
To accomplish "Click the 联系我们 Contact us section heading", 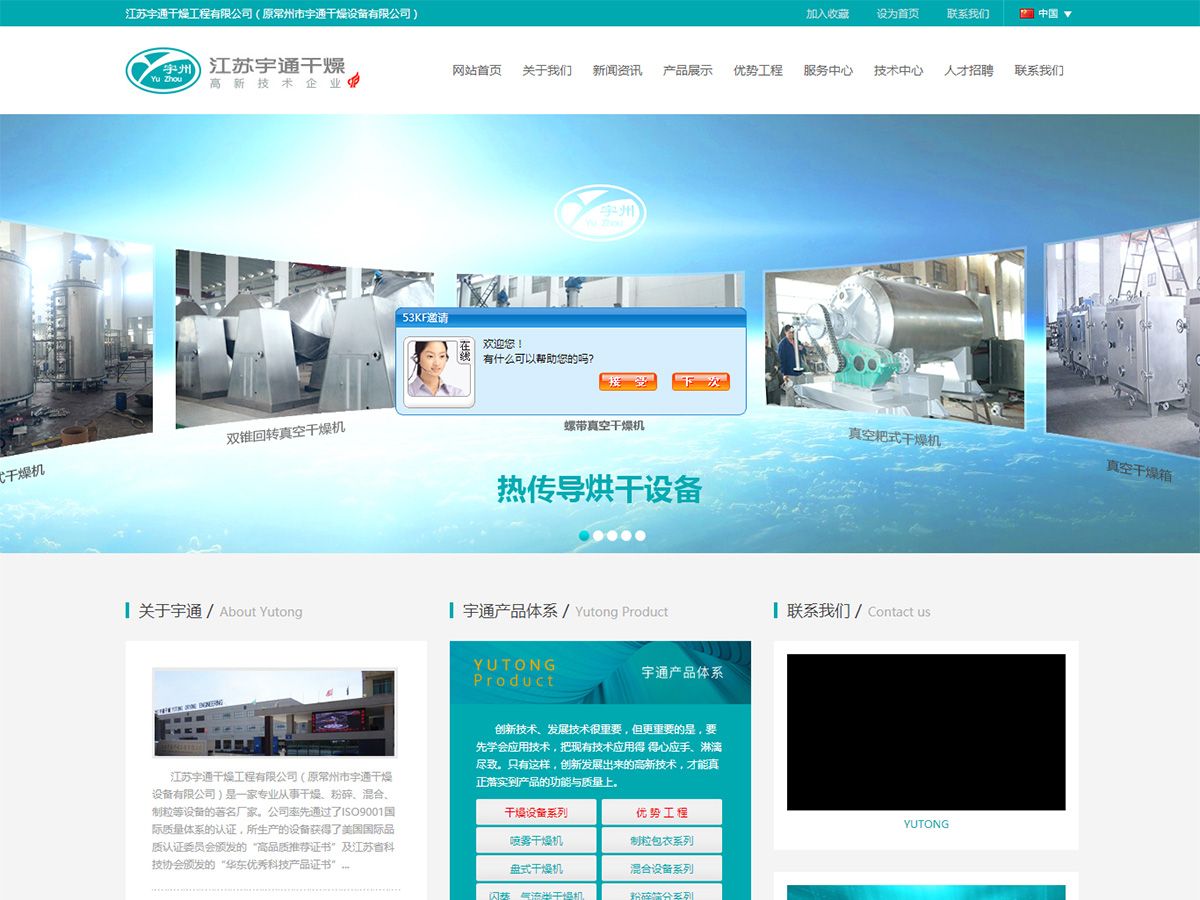I will click(x=858, y=611).
